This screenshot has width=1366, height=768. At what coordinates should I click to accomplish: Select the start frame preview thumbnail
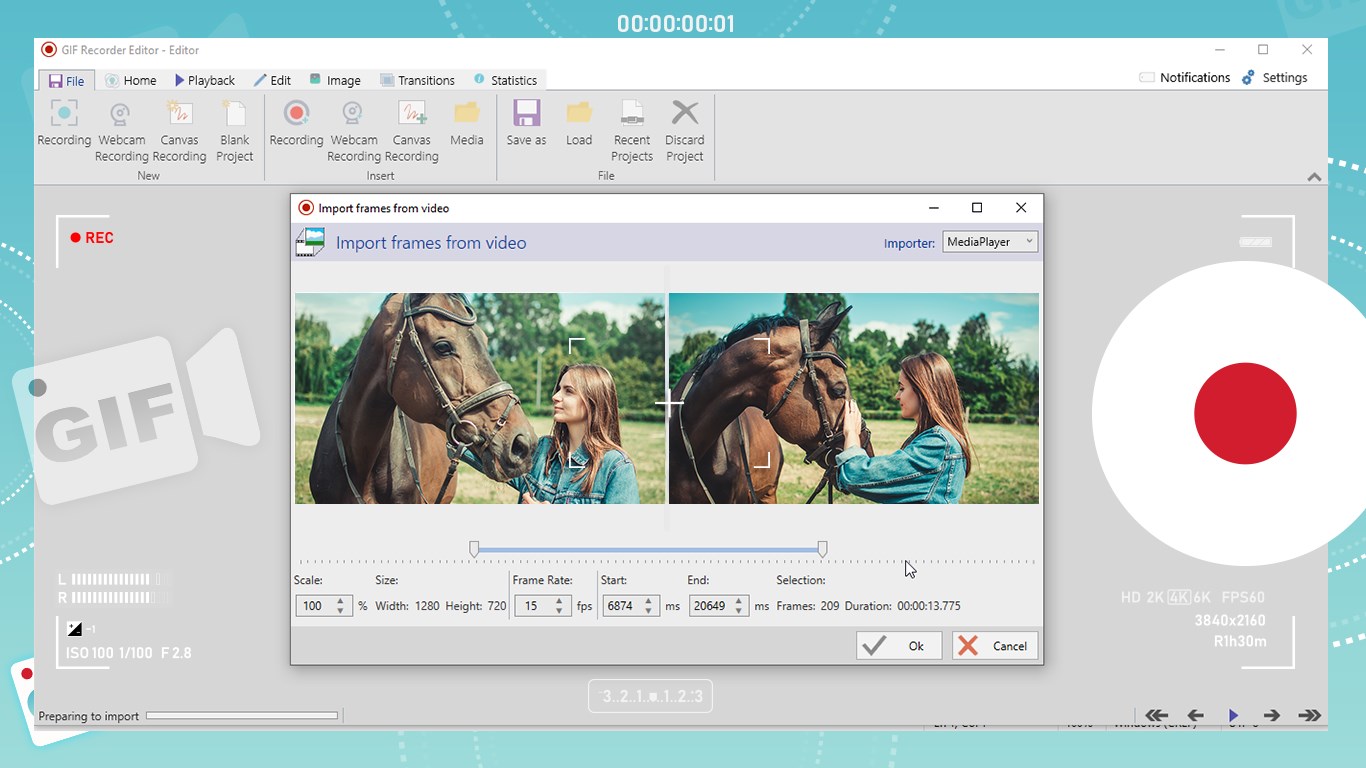point(480,398)
